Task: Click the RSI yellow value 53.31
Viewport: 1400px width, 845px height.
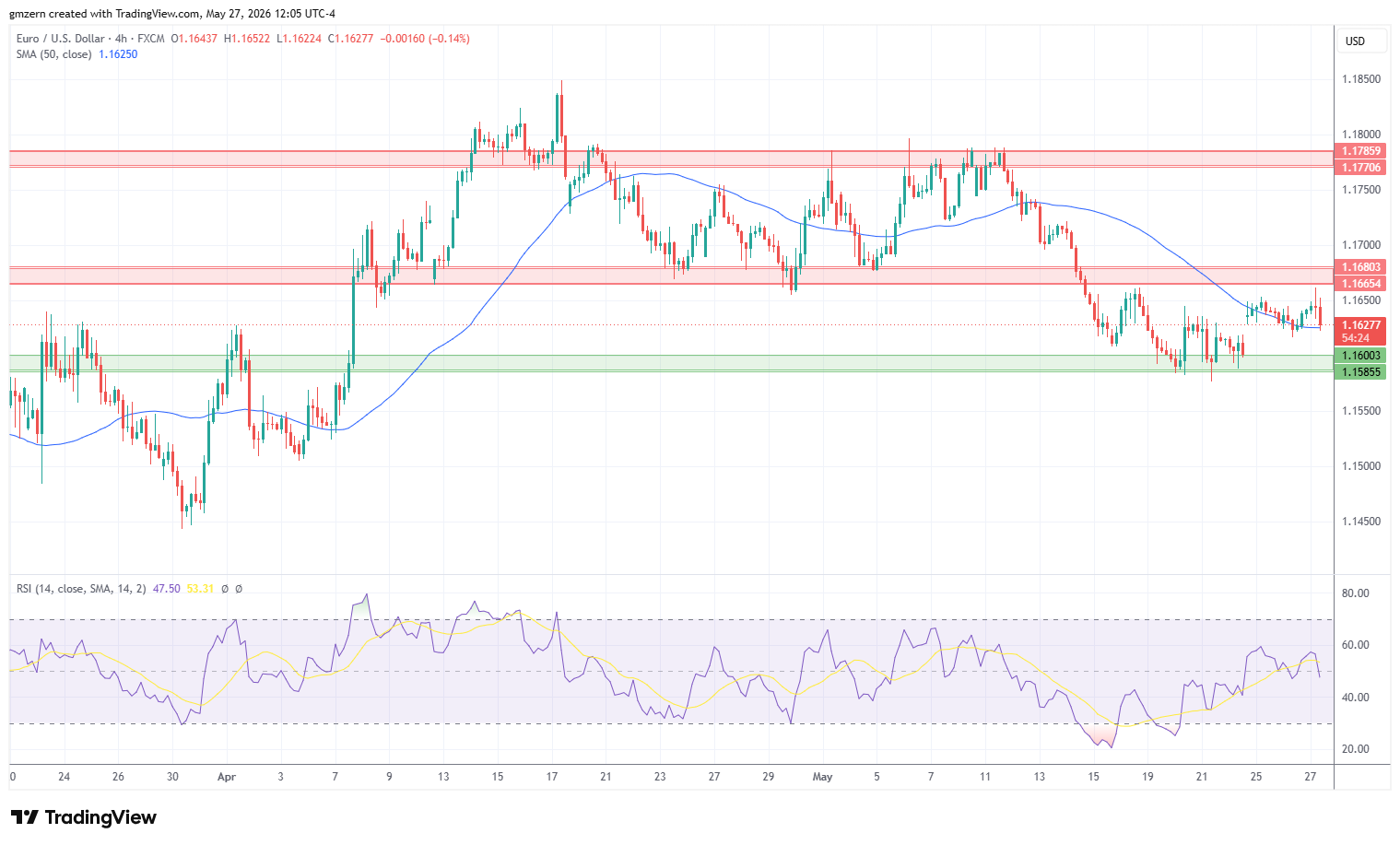Action: coord(200,589)
